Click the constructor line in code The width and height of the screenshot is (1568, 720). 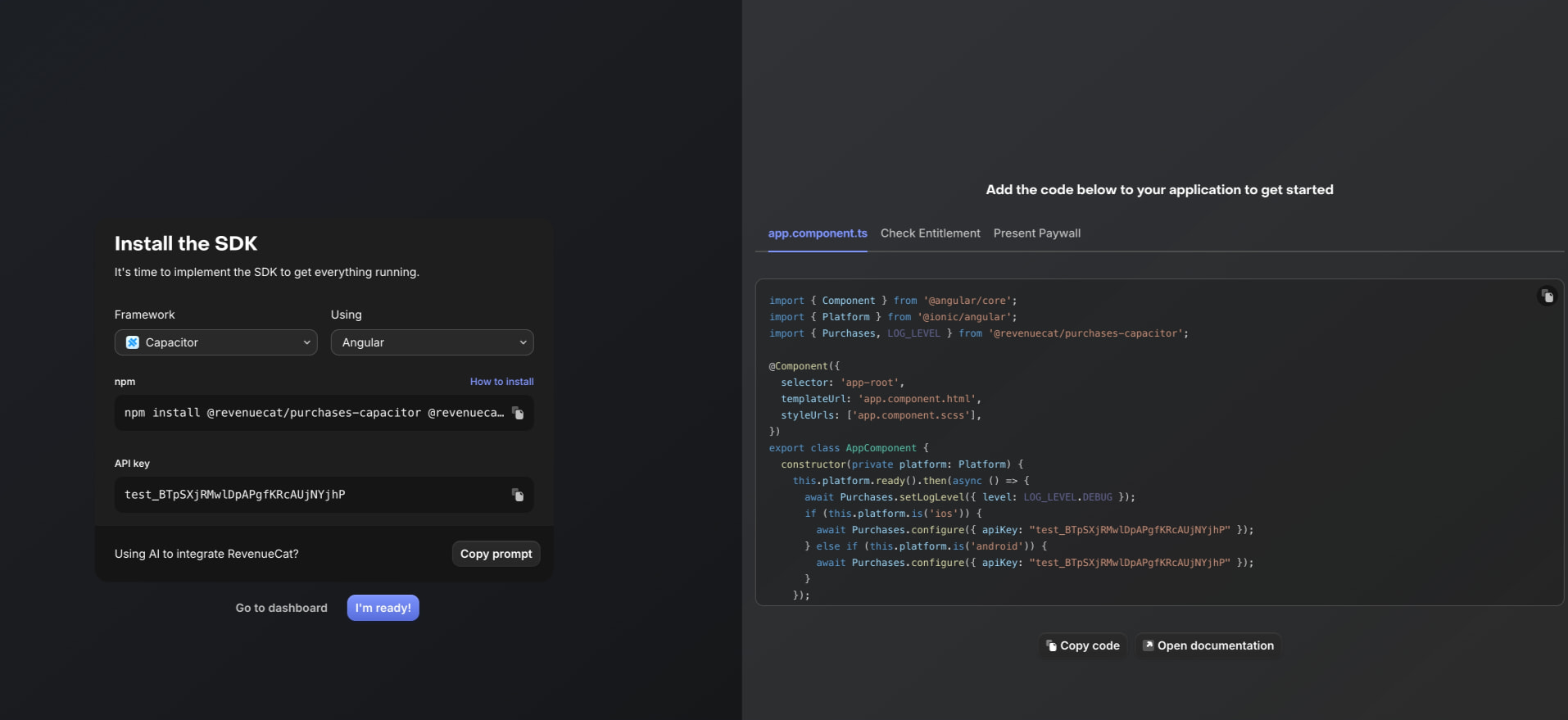click(902, 464)
